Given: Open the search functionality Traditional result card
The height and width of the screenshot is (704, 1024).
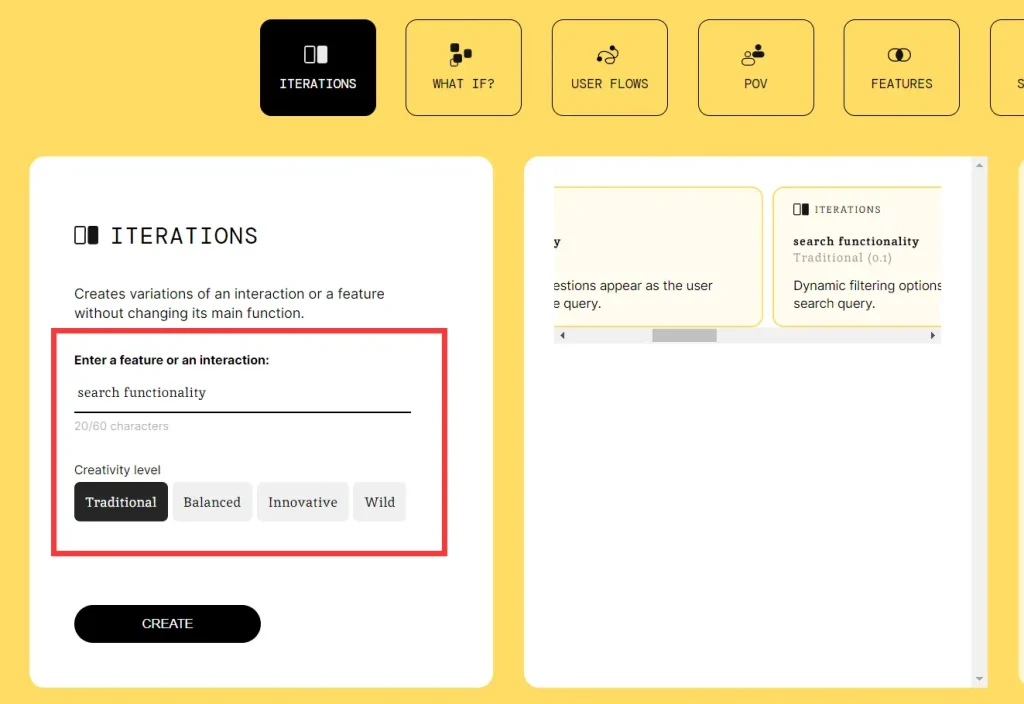Looking at the screenshot, I should 858,257.
